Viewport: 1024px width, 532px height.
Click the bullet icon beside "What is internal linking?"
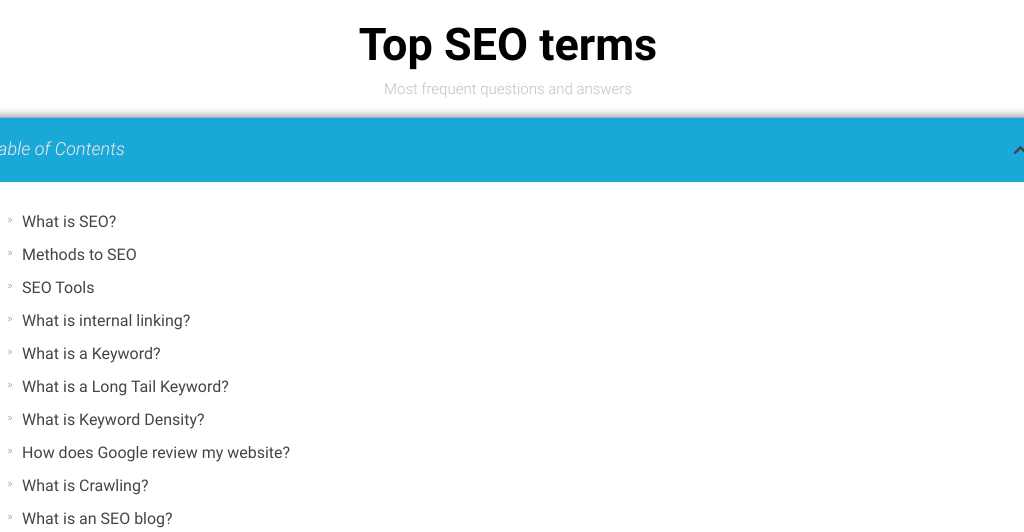10,320
